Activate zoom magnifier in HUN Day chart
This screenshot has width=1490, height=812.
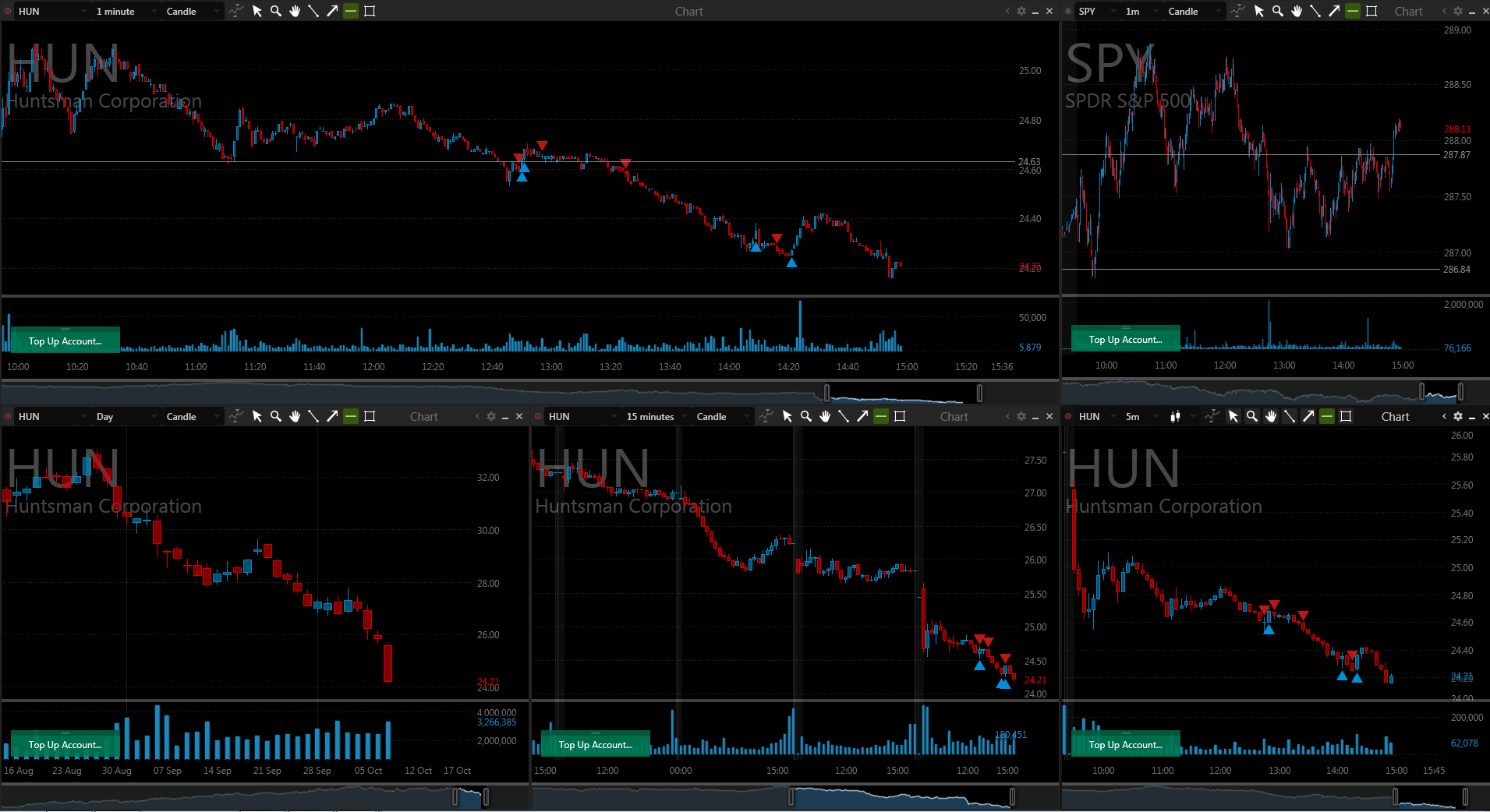[276, 416]
